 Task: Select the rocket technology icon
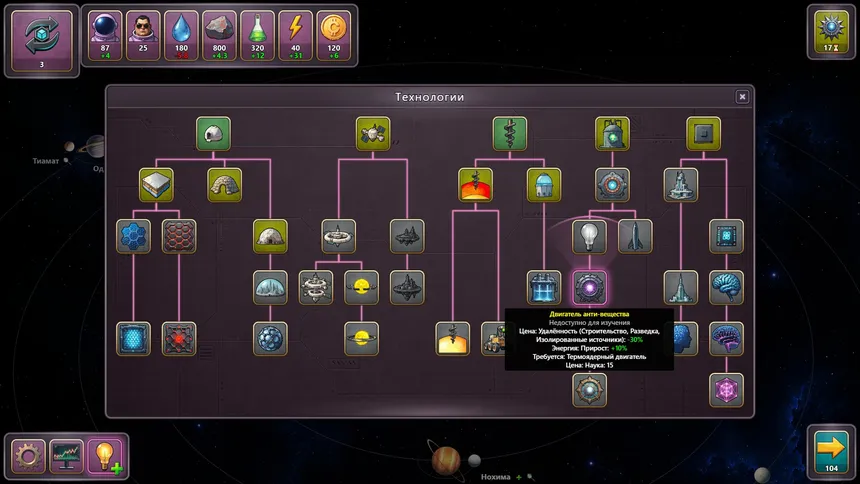pos(635,236)
